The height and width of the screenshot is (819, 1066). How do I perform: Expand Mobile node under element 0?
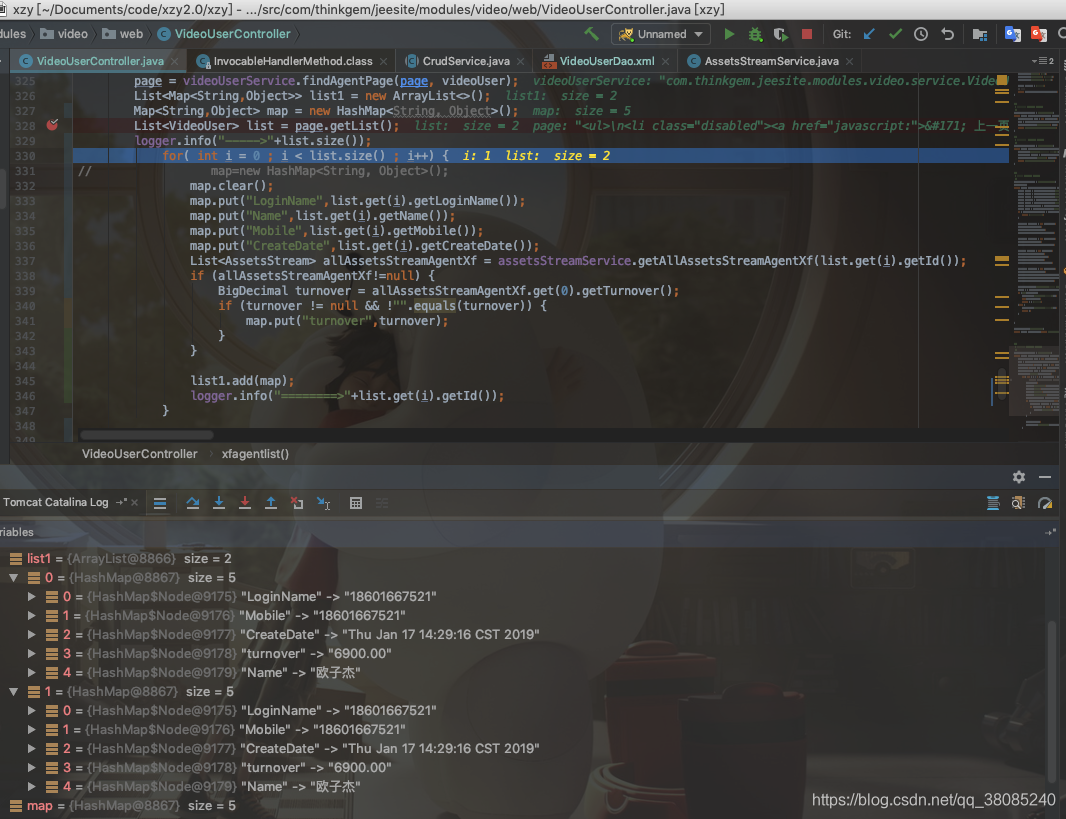tap(31, 616)
